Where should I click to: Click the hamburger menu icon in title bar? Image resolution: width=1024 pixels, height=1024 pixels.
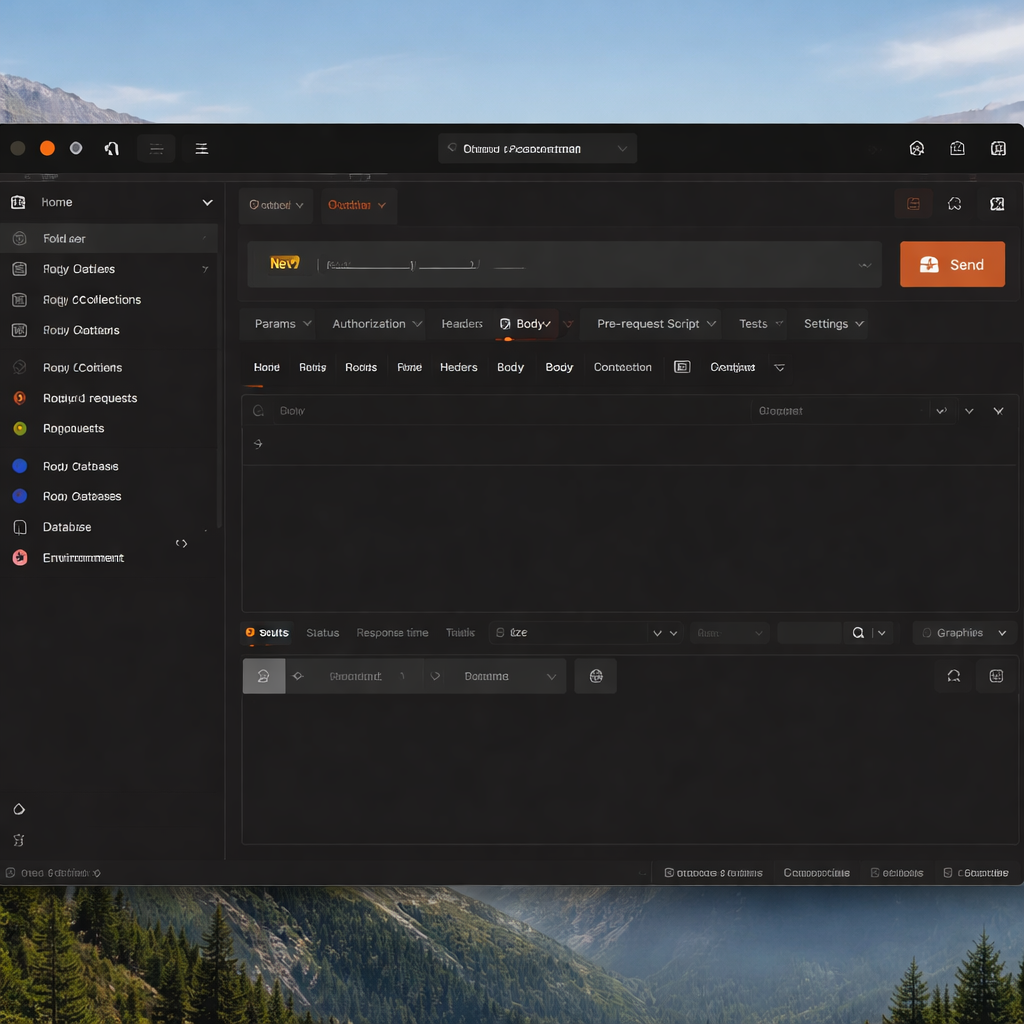(201, 149)
